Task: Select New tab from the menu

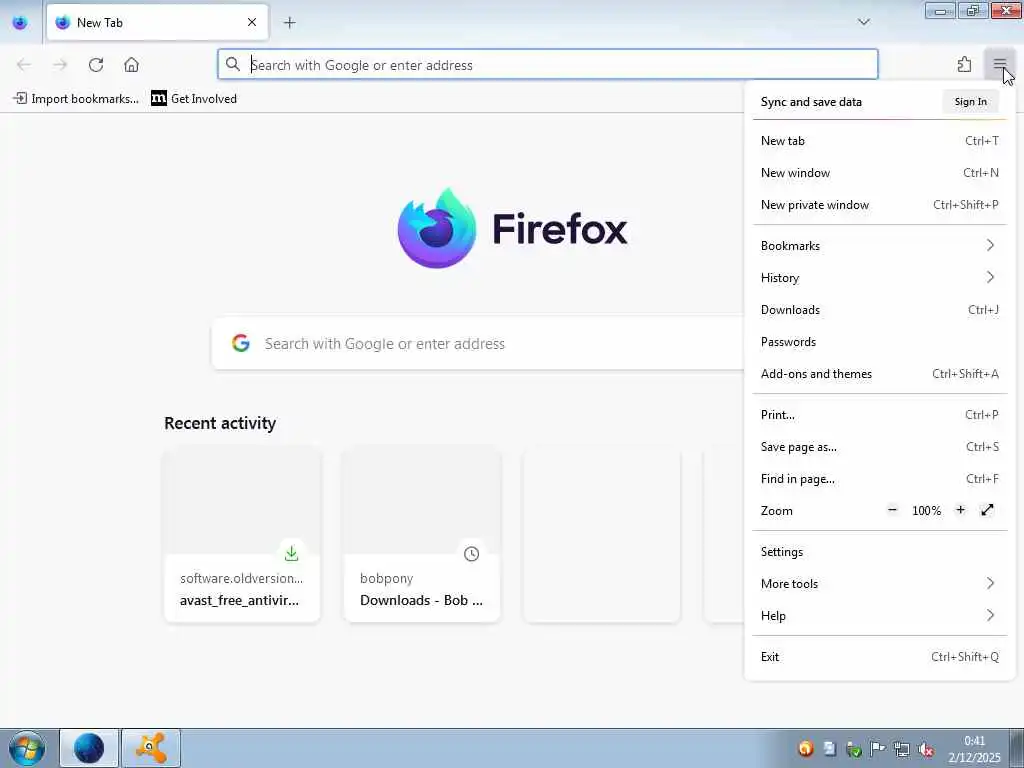Action: pyautogui.click(x=880, y=140)
